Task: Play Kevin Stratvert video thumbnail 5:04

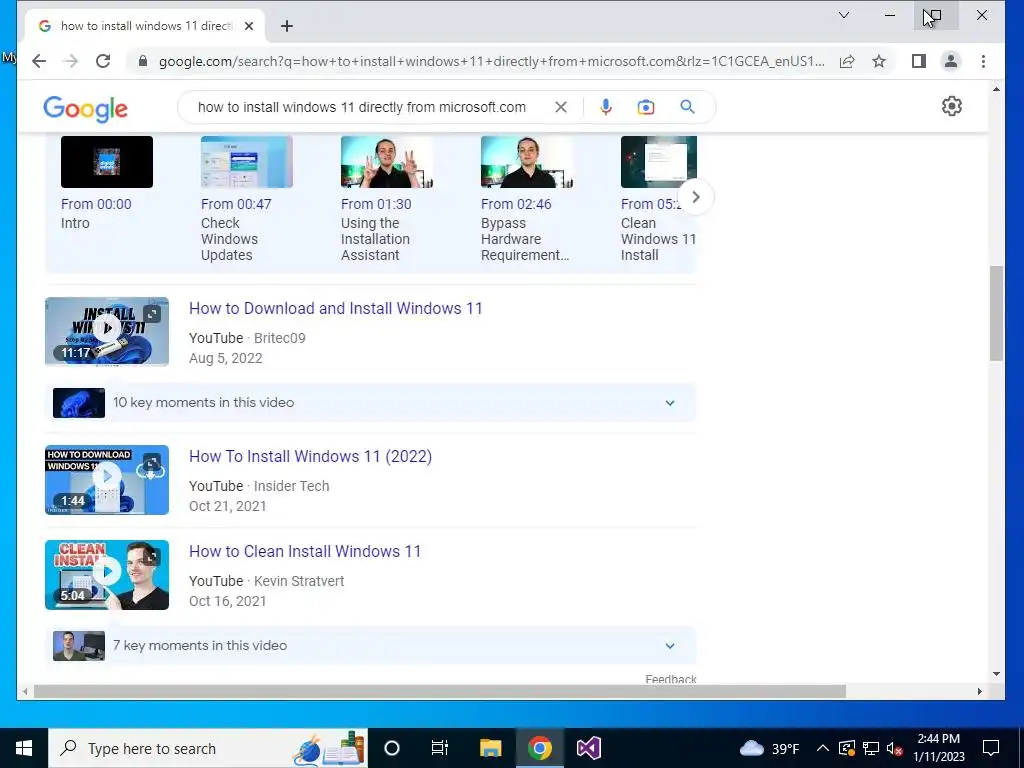Action: 107,575
